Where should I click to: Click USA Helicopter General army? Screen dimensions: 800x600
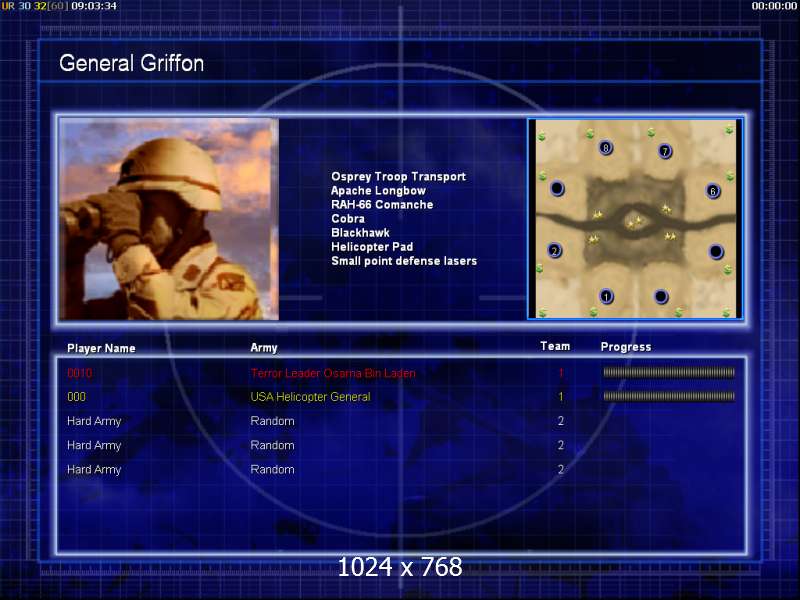pyautogui.click(x=310, y=397)
